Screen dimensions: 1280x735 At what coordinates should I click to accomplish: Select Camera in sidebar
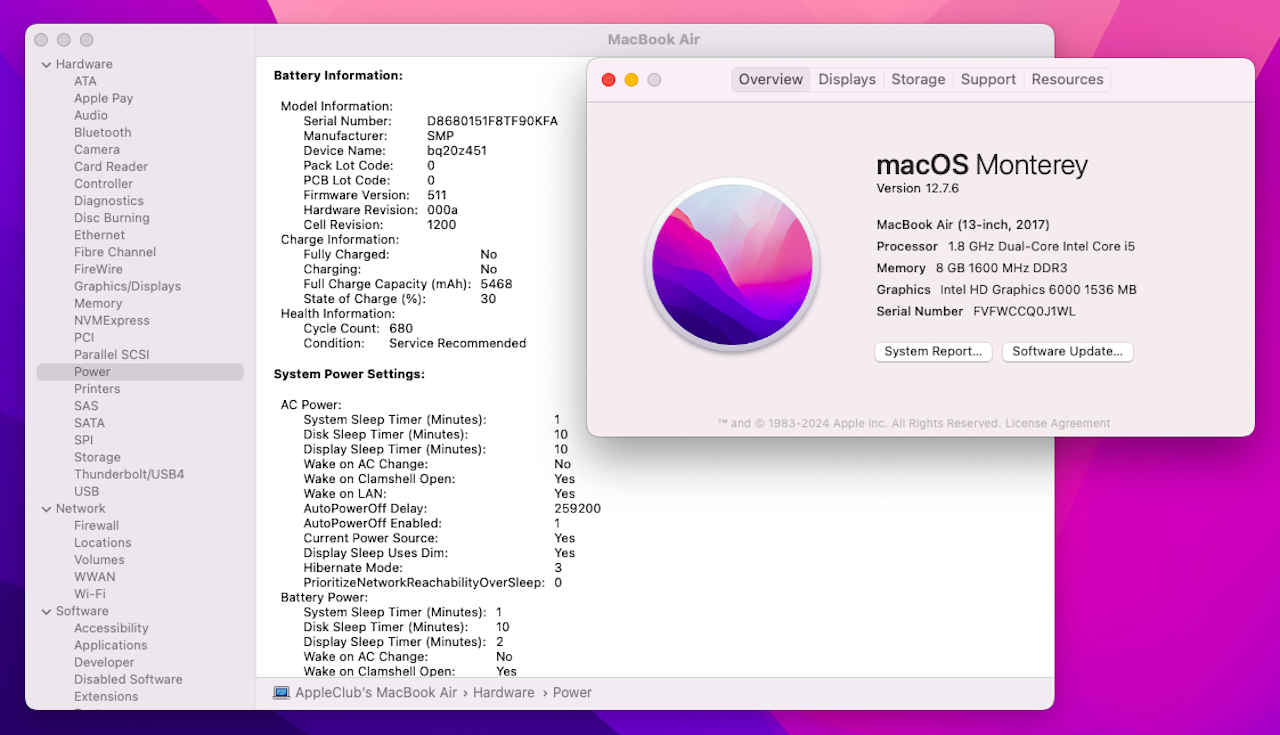(x=97, y=149)
